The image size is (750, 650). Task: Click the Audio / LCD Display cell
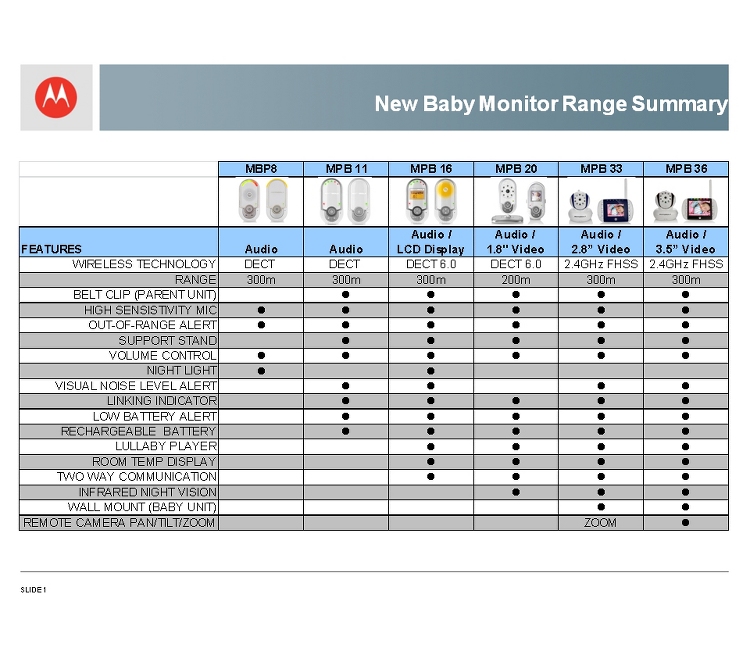coord(431,242)
